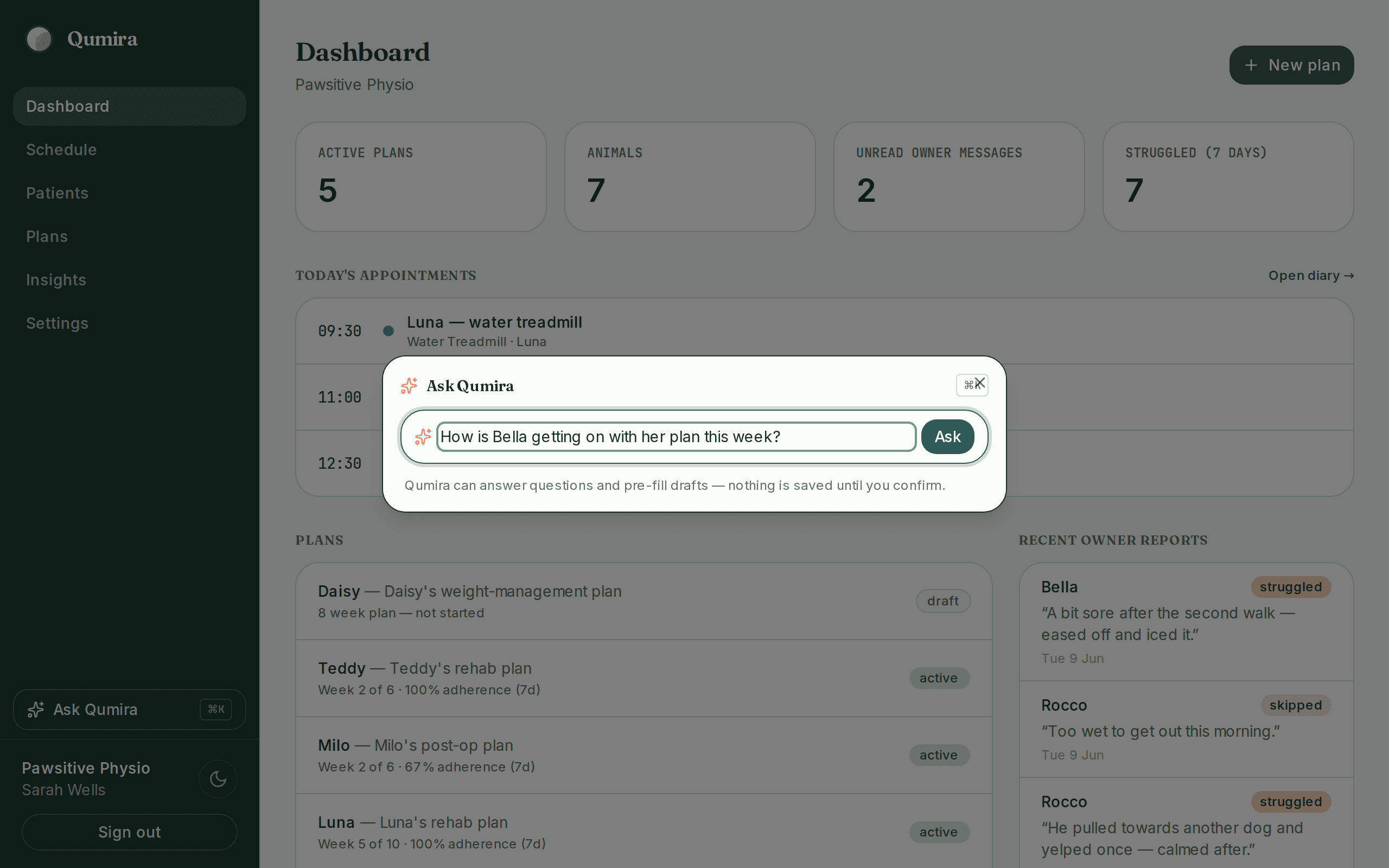Image resolution: width=1389 pixels, height=868 pixels.
Task: Open the Animals stat card
Action: [x=690, y=177]
